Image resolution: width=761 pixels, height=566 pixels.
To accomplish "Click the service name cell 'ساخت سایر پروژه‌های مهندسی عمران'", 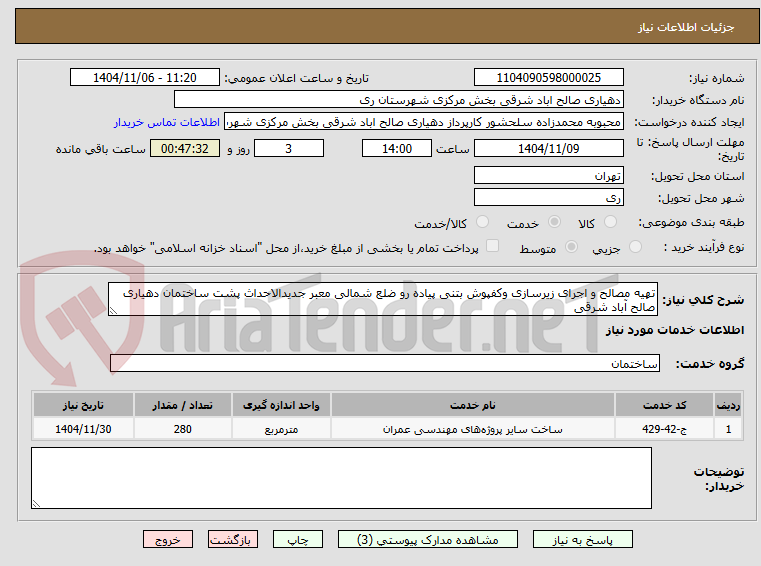I will coord(473,429).
